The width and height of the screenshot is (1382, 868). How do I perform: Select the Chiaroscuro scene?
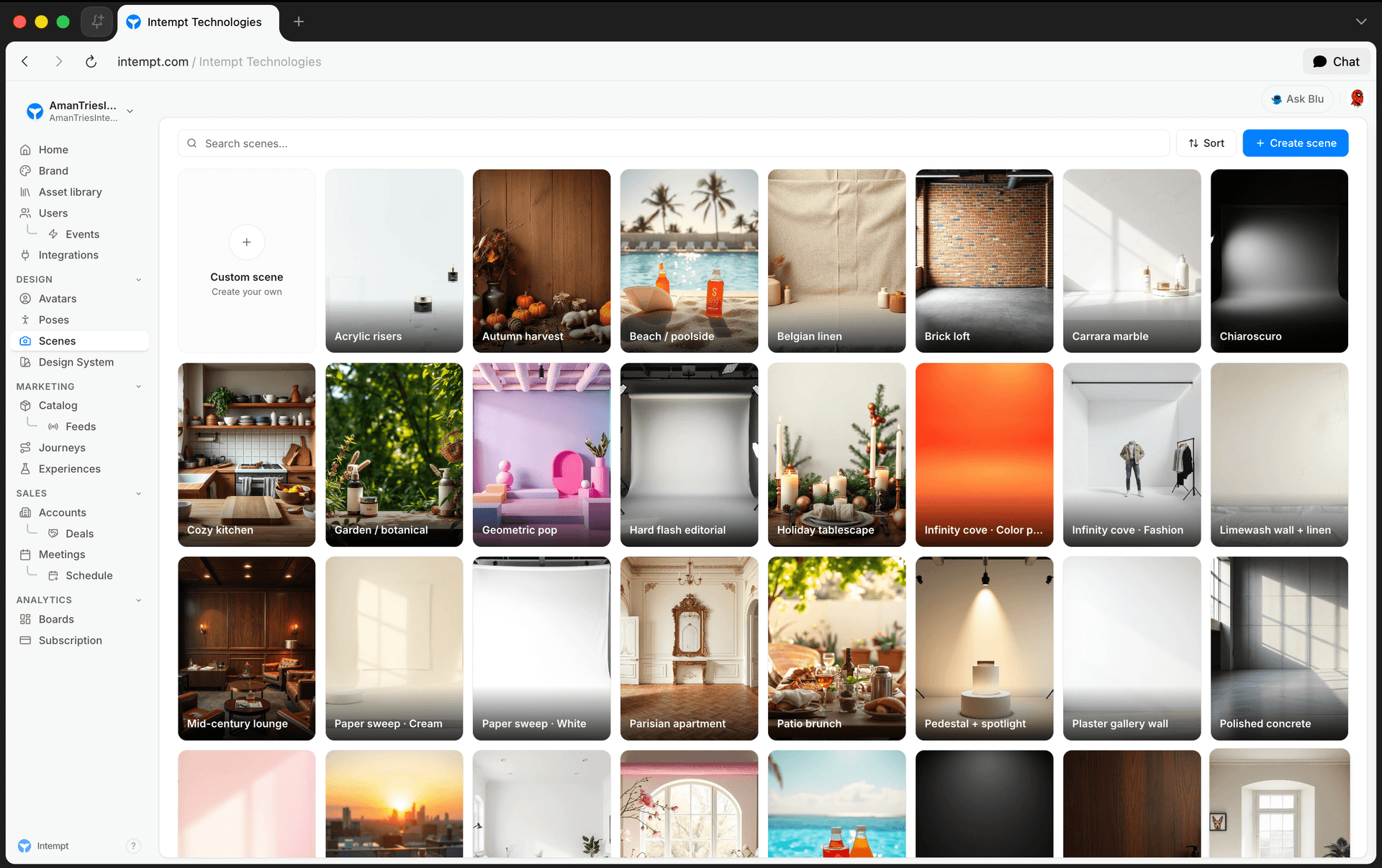(x=1280, y=261)
